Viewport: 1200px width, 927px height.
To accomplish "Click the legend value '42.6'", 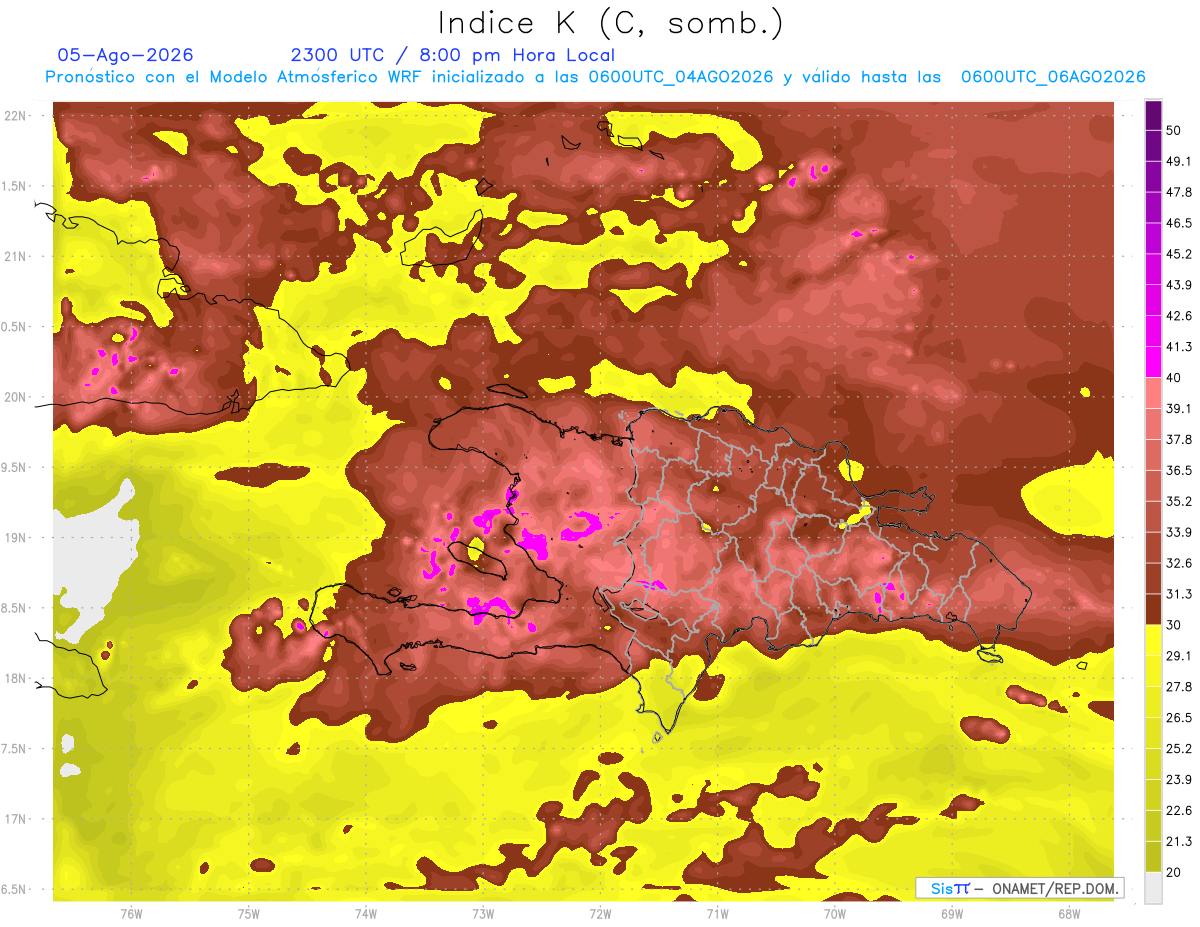I will pyautogui.click(x=1179, y=316).
